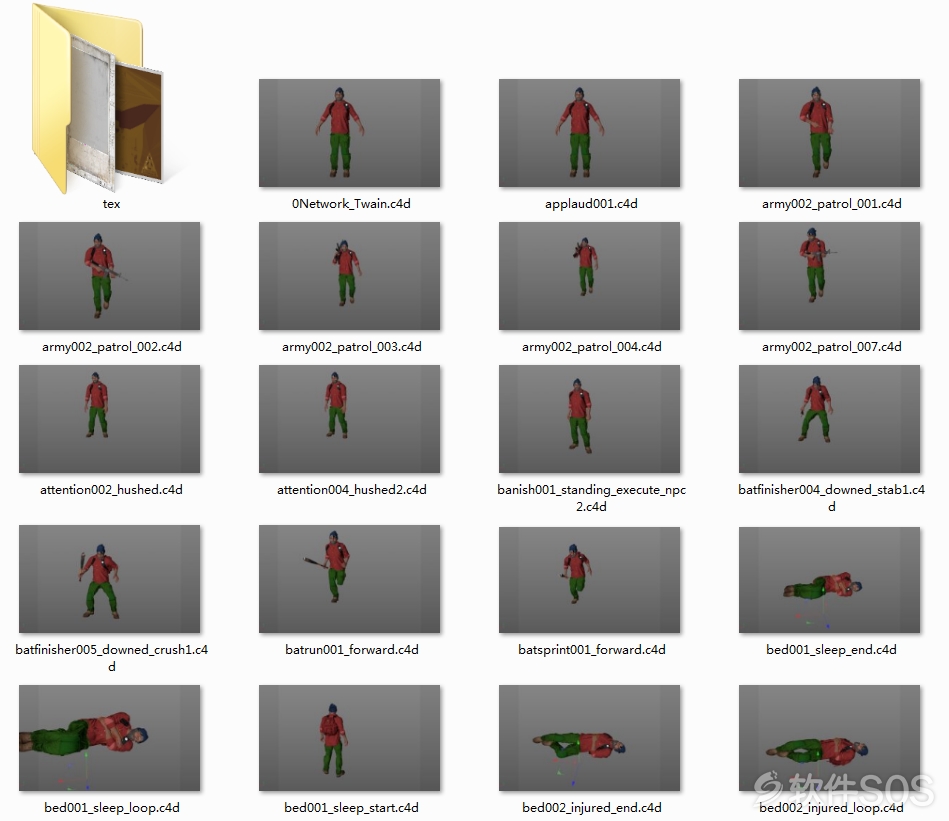The width and height of the screenshot is (949, 821).
Task: Click the 'applaud001.c4d' file name
Action: click(x=591, y=204)
